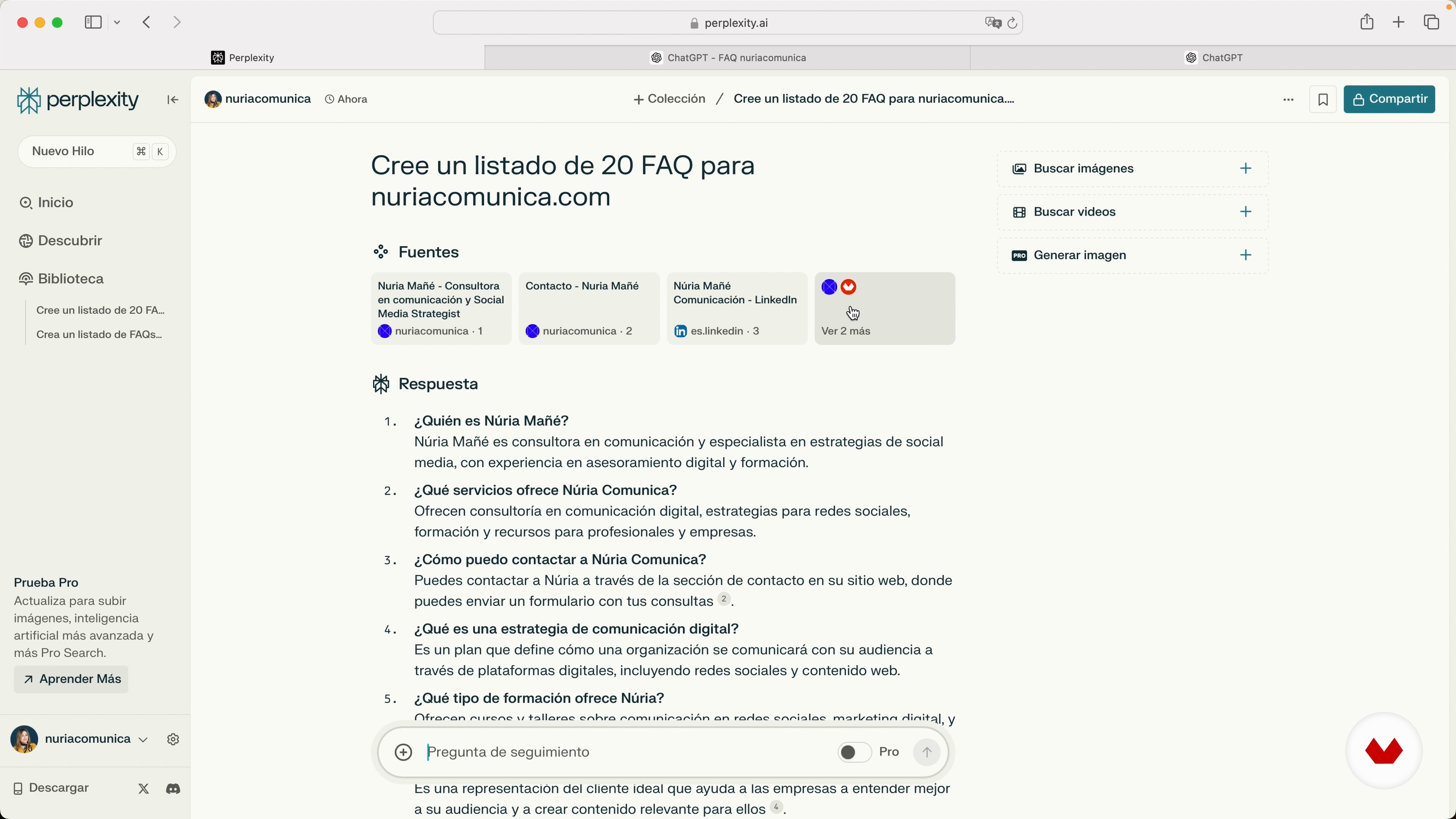Switch to the ChatGPT tab
This screenshot has width=1456, height=819.
1213,58
